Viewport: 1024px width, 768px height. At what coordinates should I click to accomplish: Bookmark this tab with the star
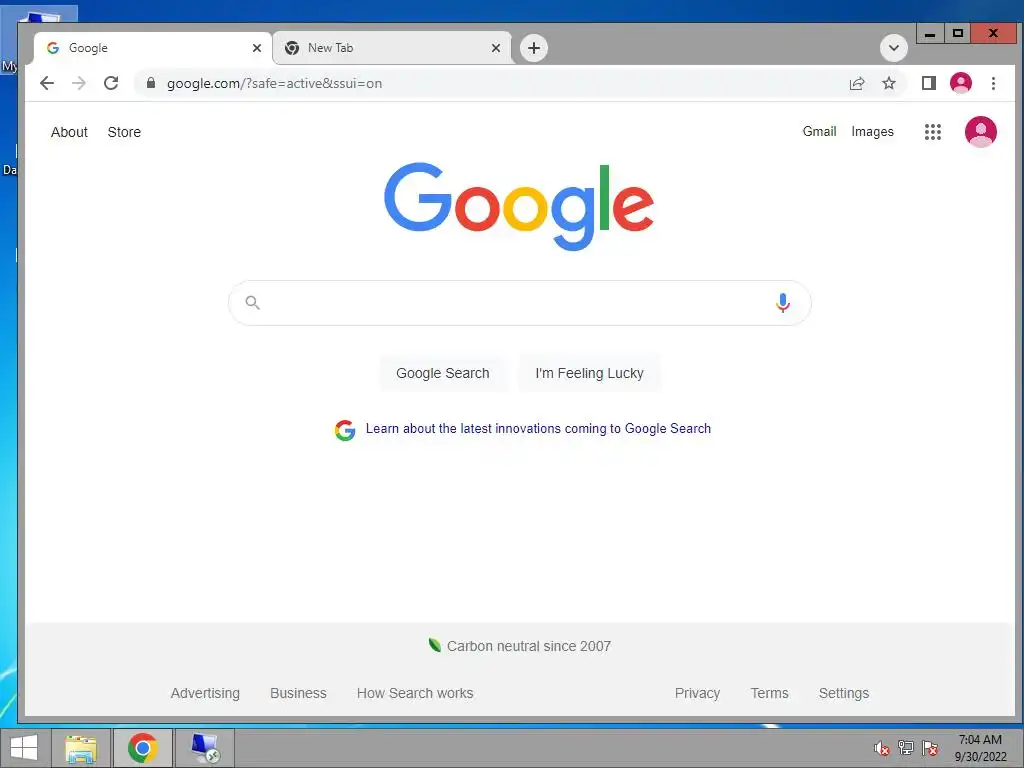[x=889, y=83]
